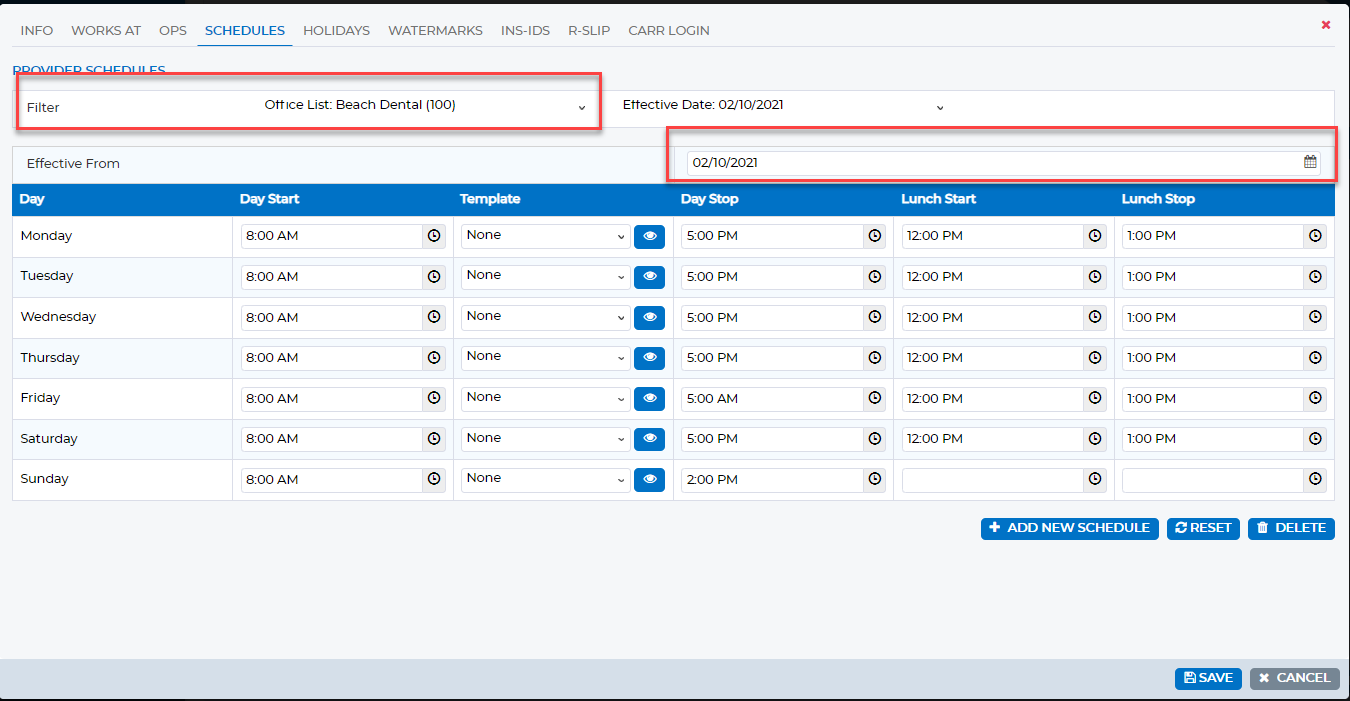Screen dimensions: 1350x701
Task: Switch to the HOLIDAYS tab
Action: 336,31
